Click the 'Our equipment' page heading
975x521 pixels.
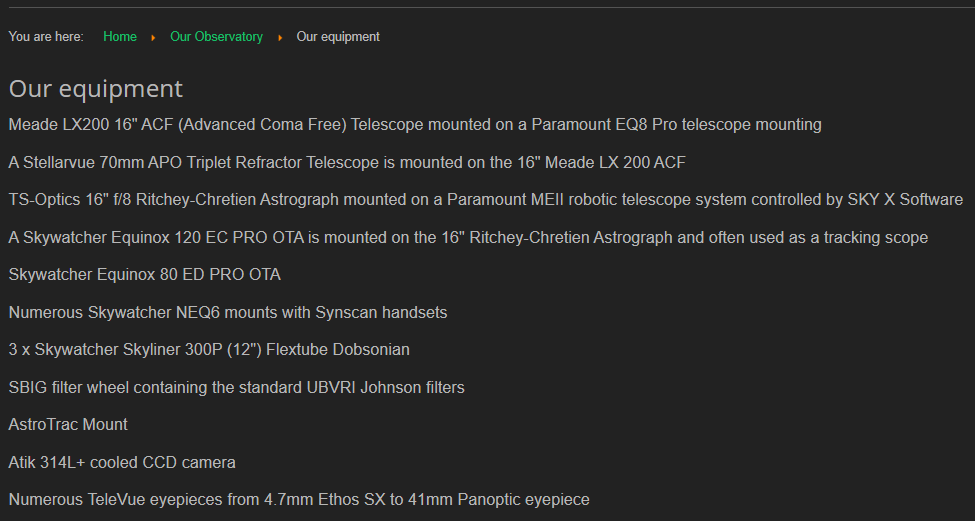pos(96,88)
